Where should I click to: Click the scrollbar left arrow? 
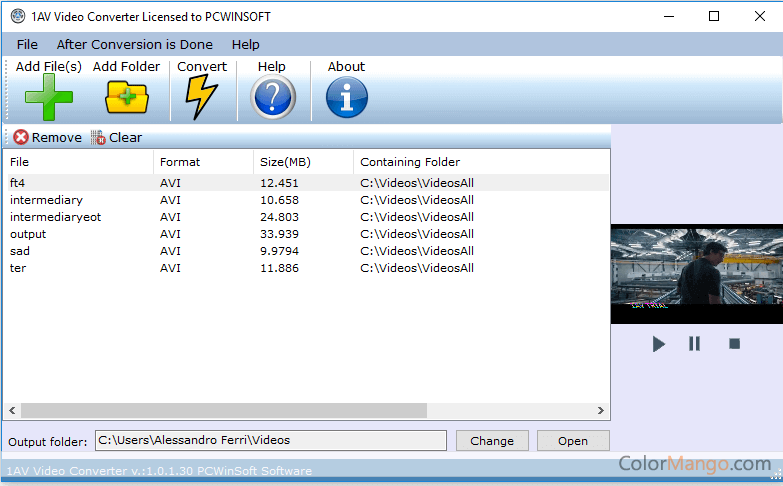12,410
